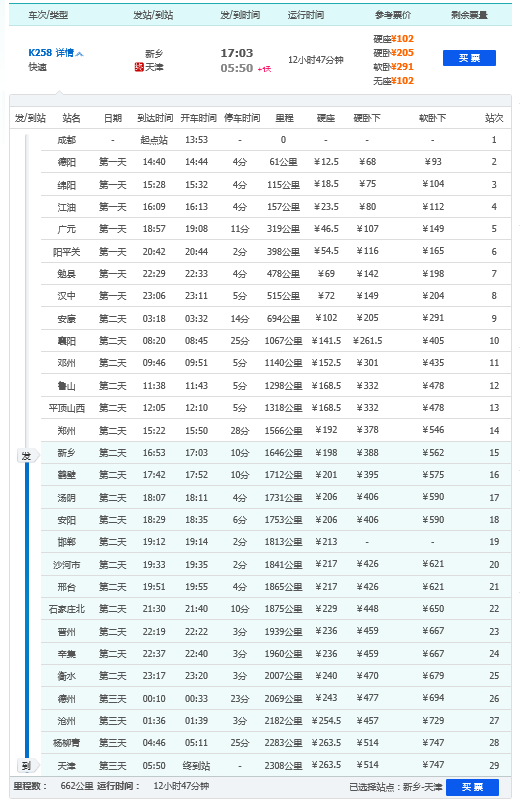Click the 里程 column header in stop table
The width and height of the screenshot is (520, 803).
click(284, 118)
